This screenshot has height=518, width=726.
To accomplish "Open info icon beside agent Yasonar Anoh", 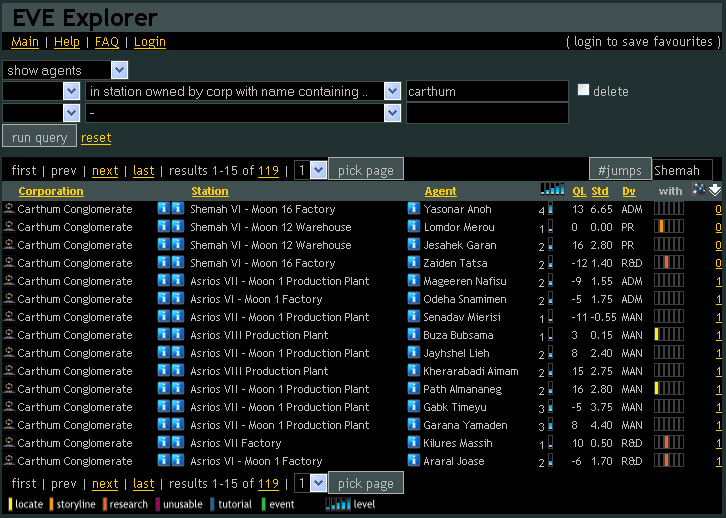I will (413, 208).
